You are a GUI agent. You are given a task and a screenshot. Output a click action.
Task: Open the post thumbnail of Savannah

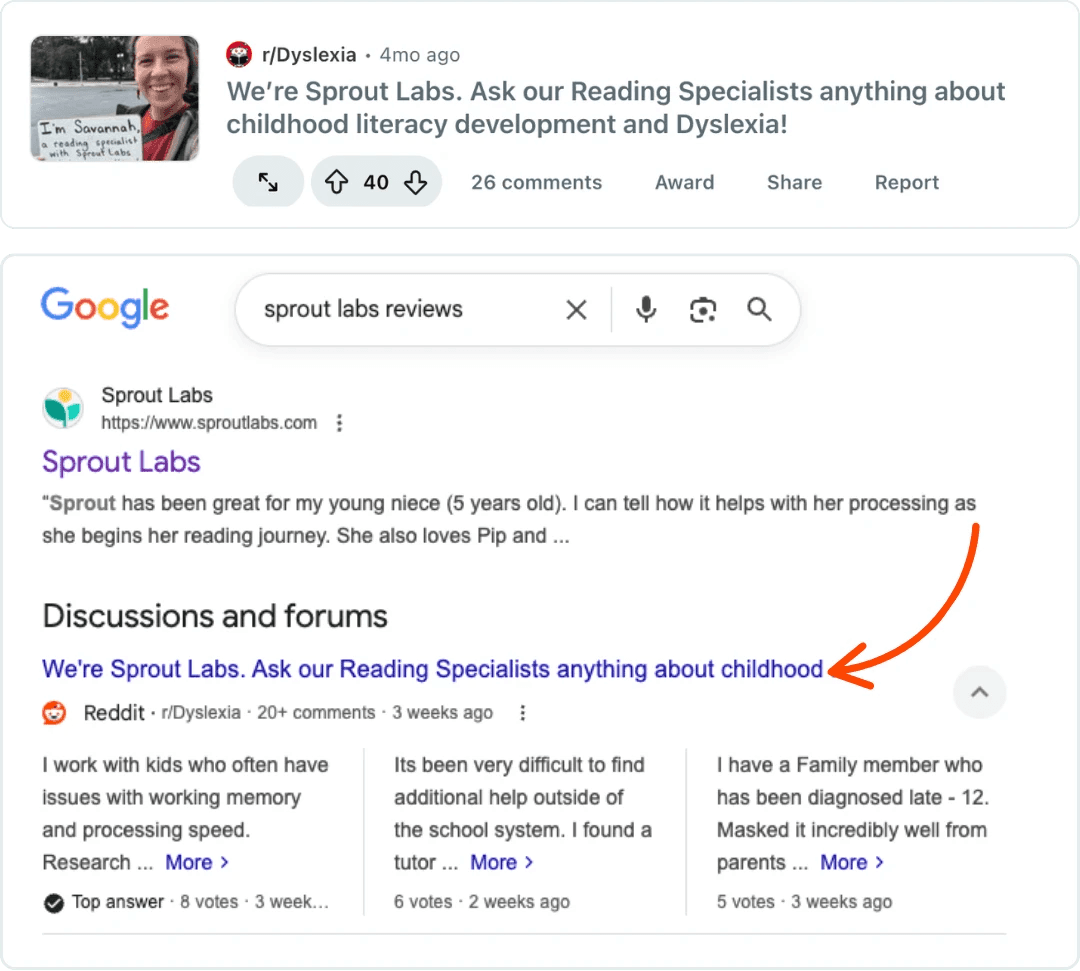click(115, 98)
